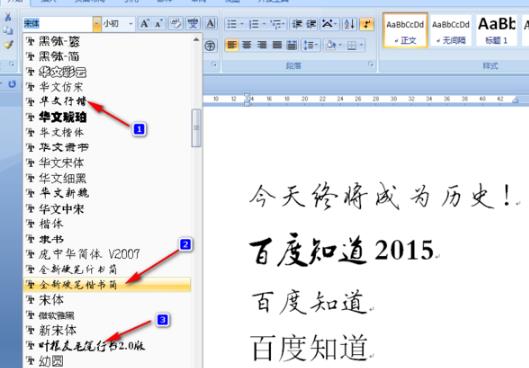Open the font size dropdown showing 小初

point(118,24)
